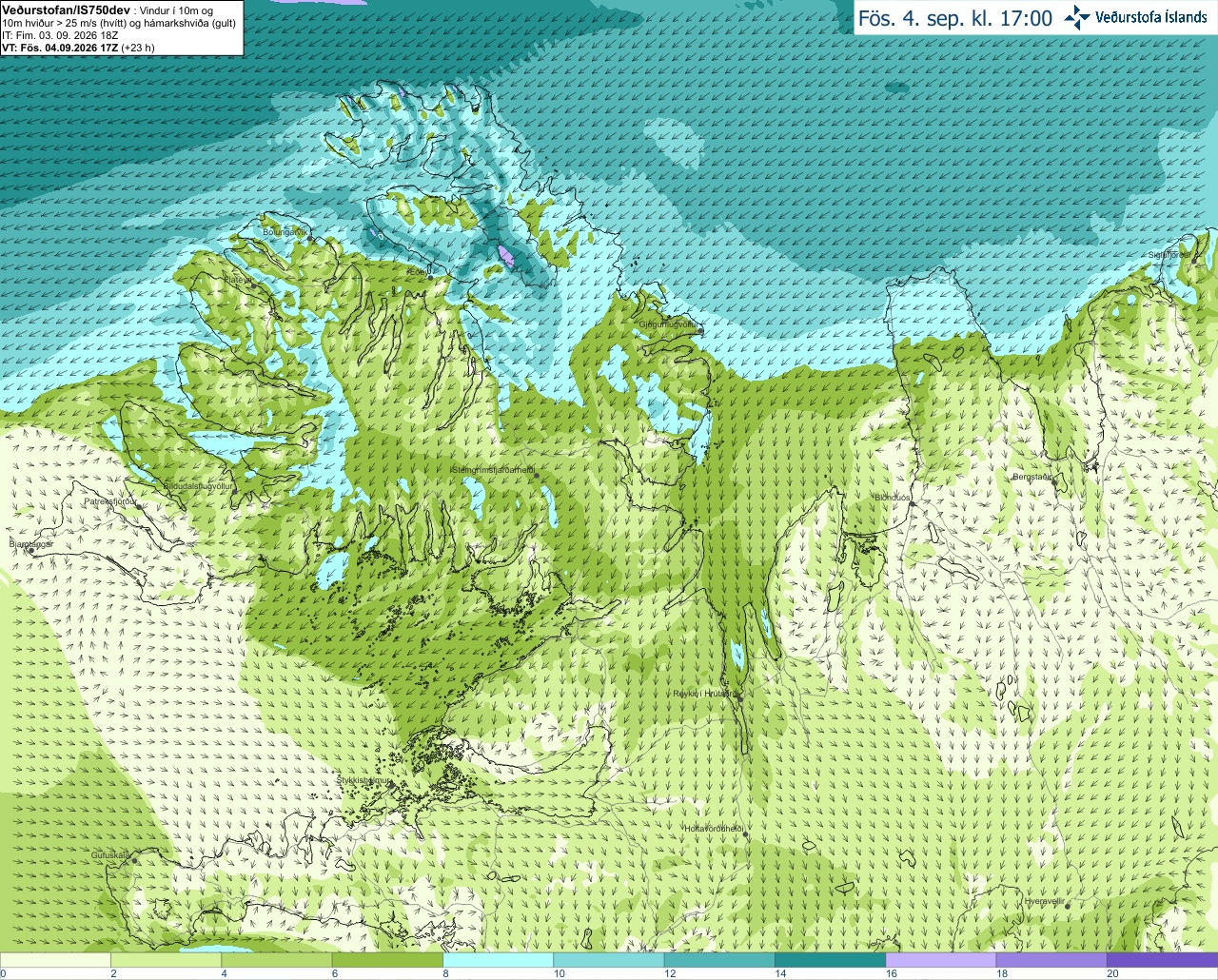The image size is (1218, 980).
Task: Select the purple 18–20 legend color swatch
Action: (x=1051, y=959)
